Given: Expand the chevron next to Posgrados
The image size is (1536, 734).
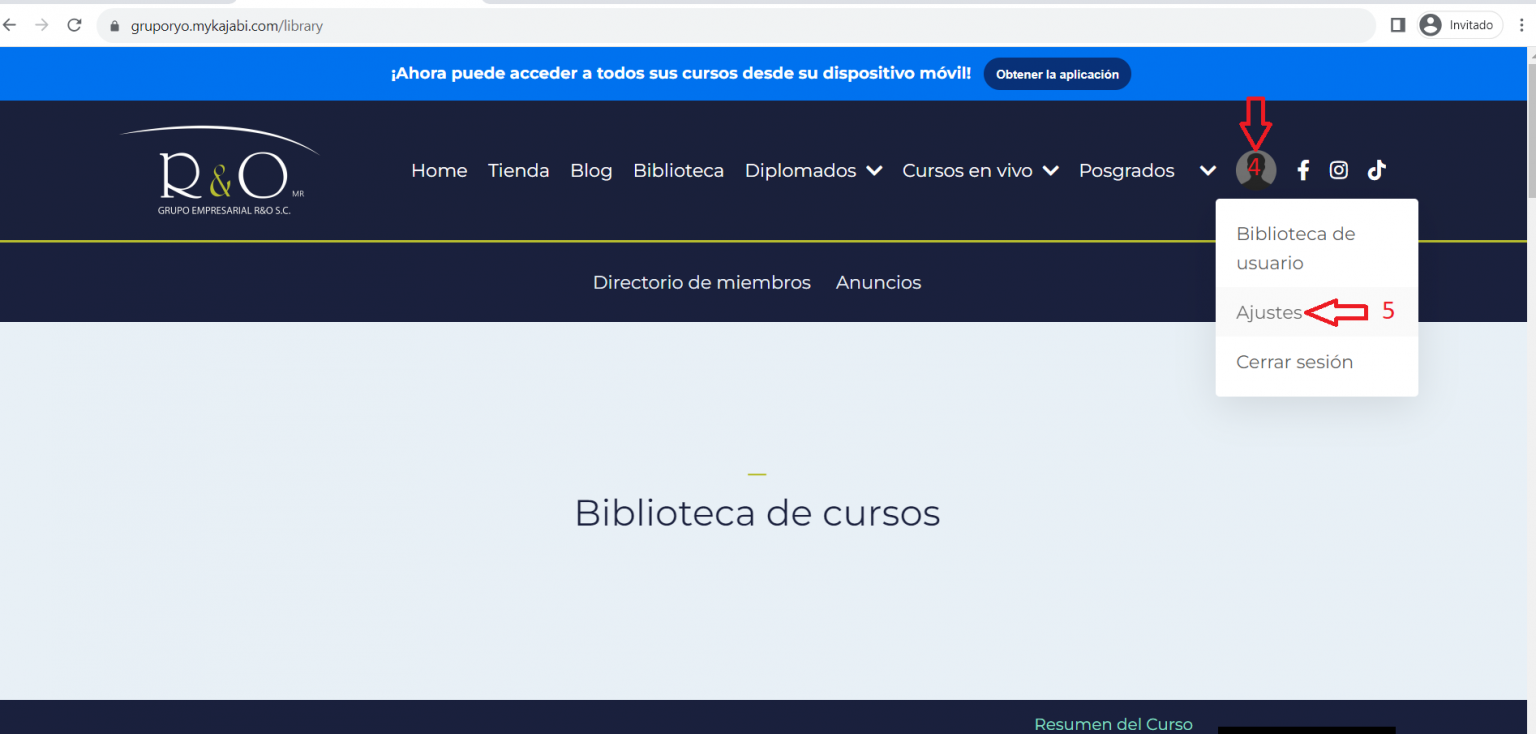Looking at the screenshot, I should pos(1208,171).
